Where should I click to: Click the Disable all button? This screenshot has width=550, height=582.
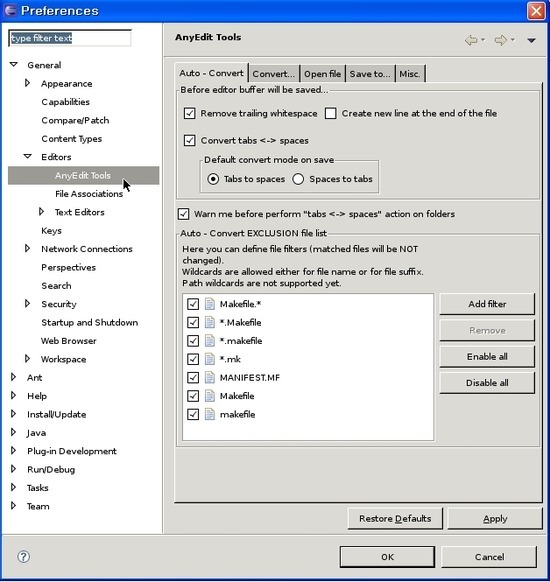click(x=487, y=383)
